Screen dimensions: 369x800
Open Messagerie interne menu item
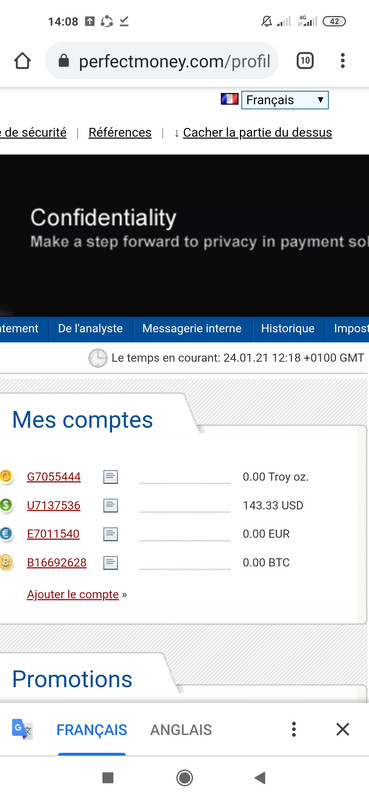tap(192, 329)
